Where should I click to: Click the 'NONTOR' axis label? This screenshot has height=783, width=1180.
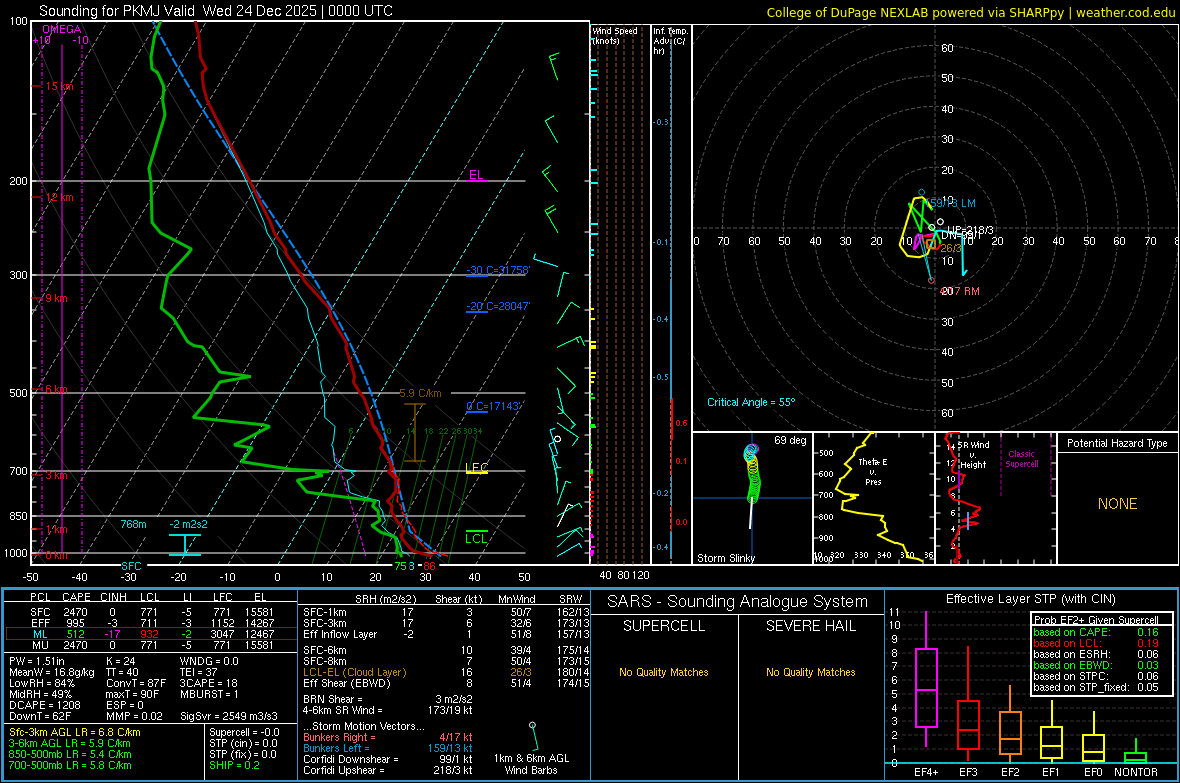pyautogui.click(x=1136, y=772)
